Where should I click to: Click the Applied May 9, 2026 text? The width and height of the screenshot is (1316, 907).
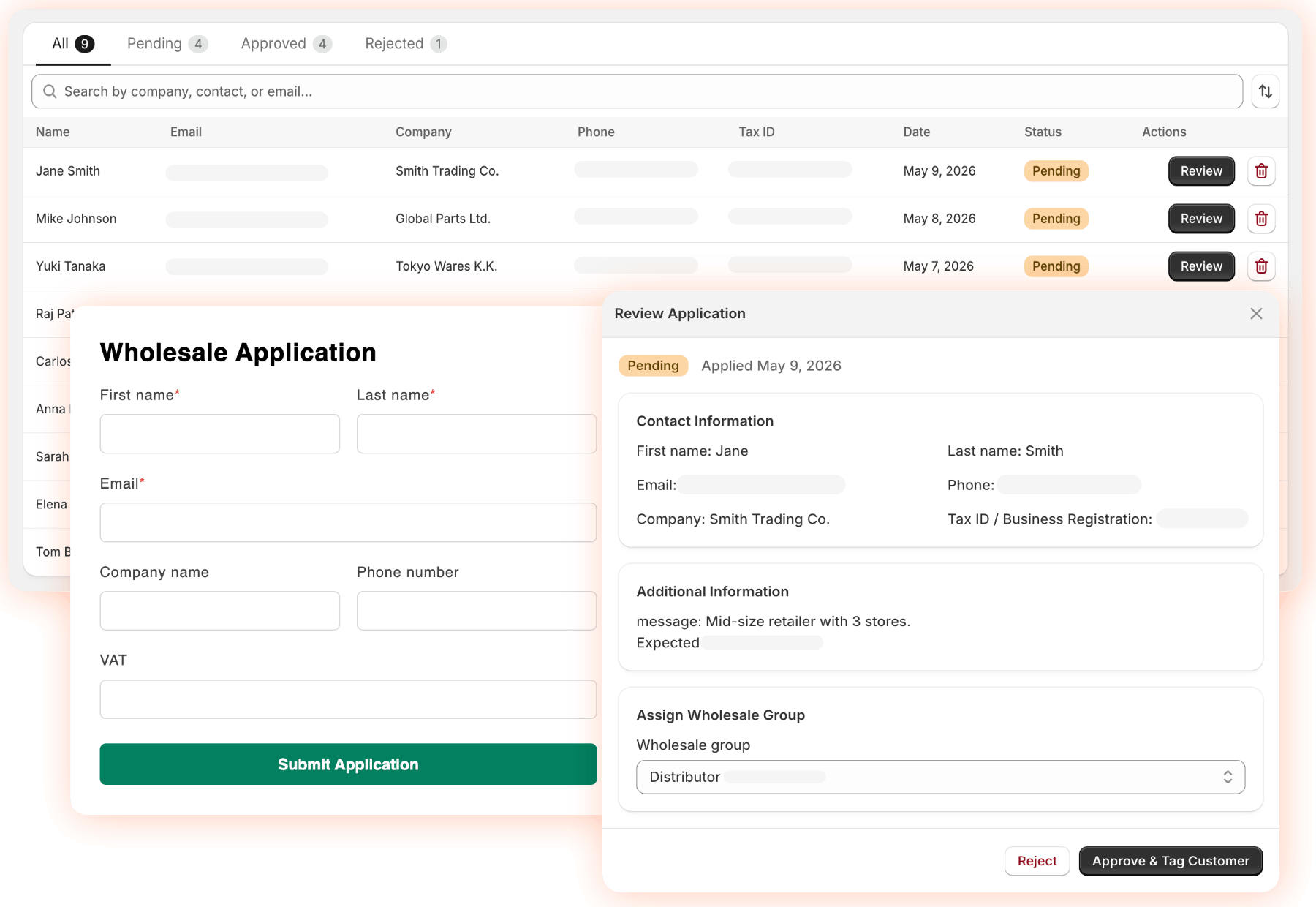[x=771, y=366]
